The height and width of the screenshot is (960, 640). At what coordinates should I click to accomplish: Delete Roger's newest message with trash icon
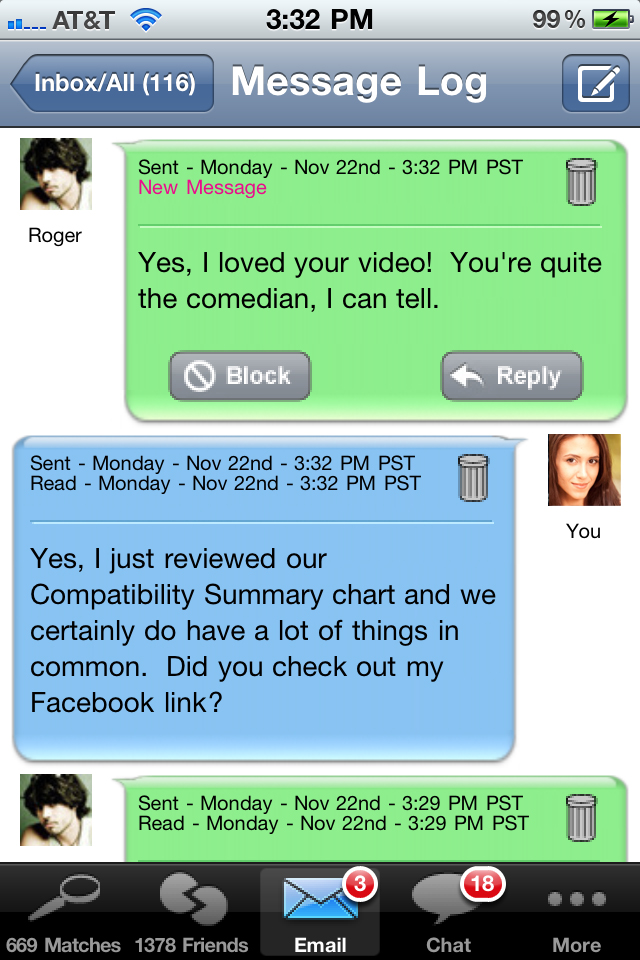coord(581,182)
